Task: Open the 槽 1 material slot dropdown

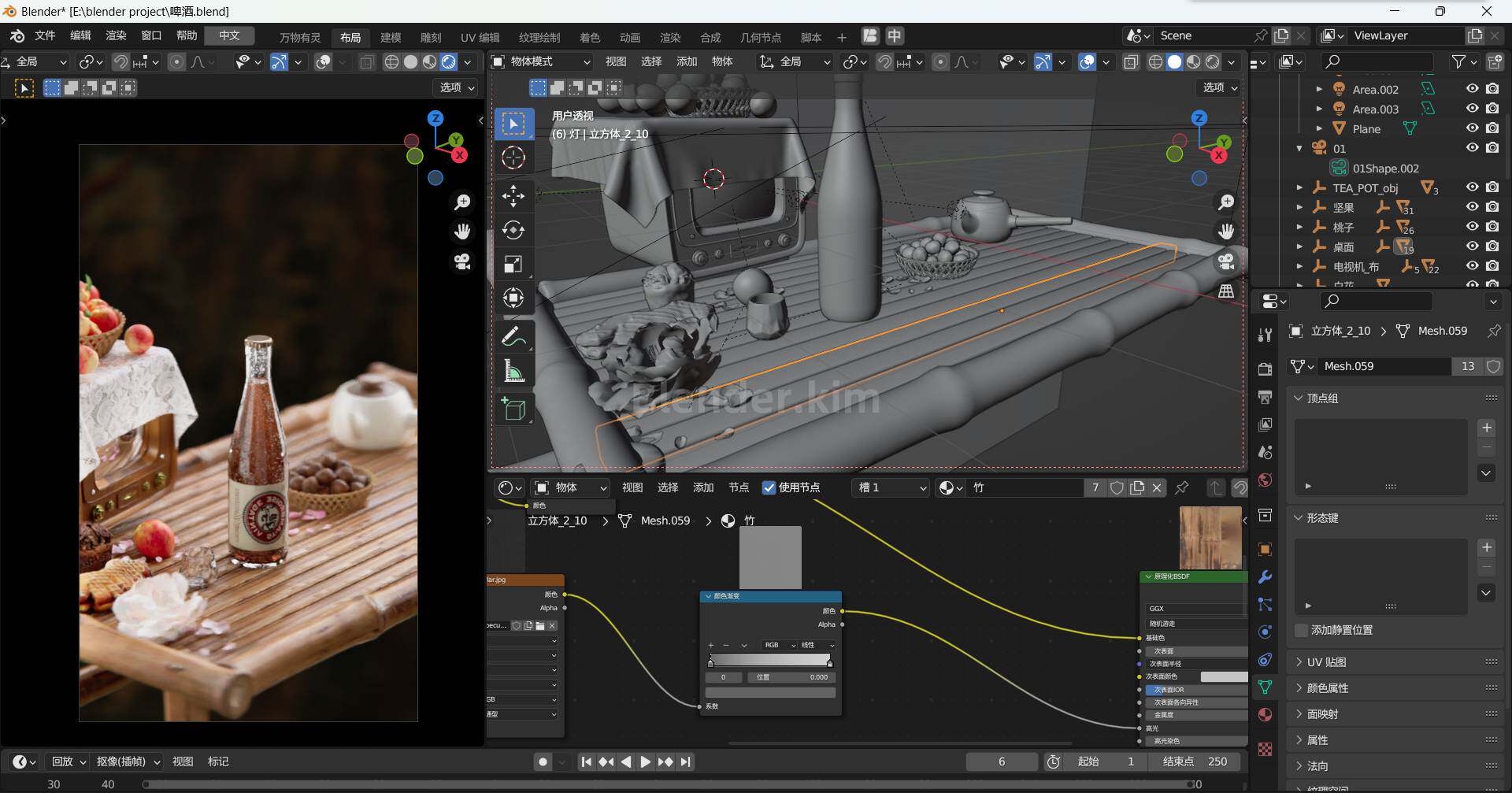Action: pos(891,487)
